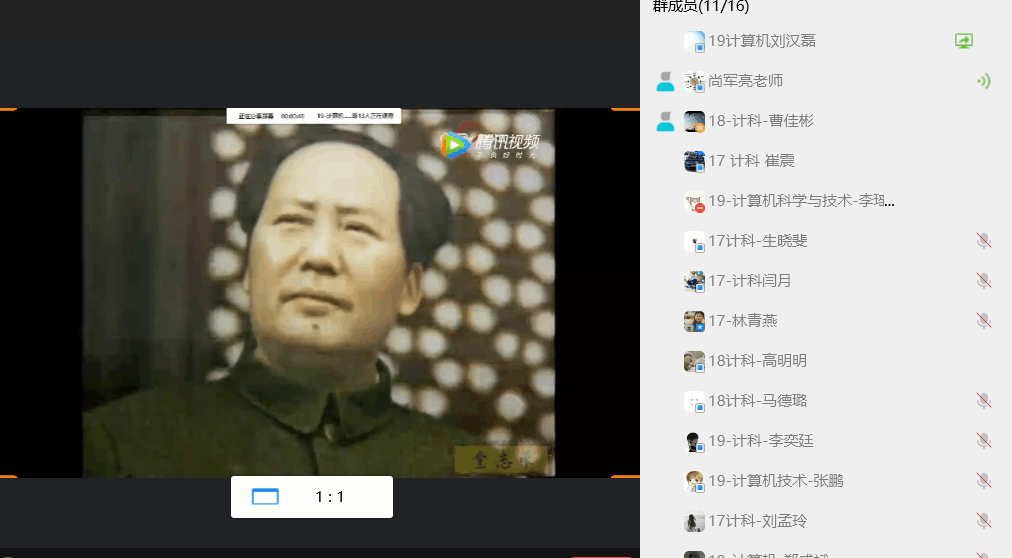Click the window icon beside 1:1
This screenshot has height=558, width=1012.
(265, 497)
